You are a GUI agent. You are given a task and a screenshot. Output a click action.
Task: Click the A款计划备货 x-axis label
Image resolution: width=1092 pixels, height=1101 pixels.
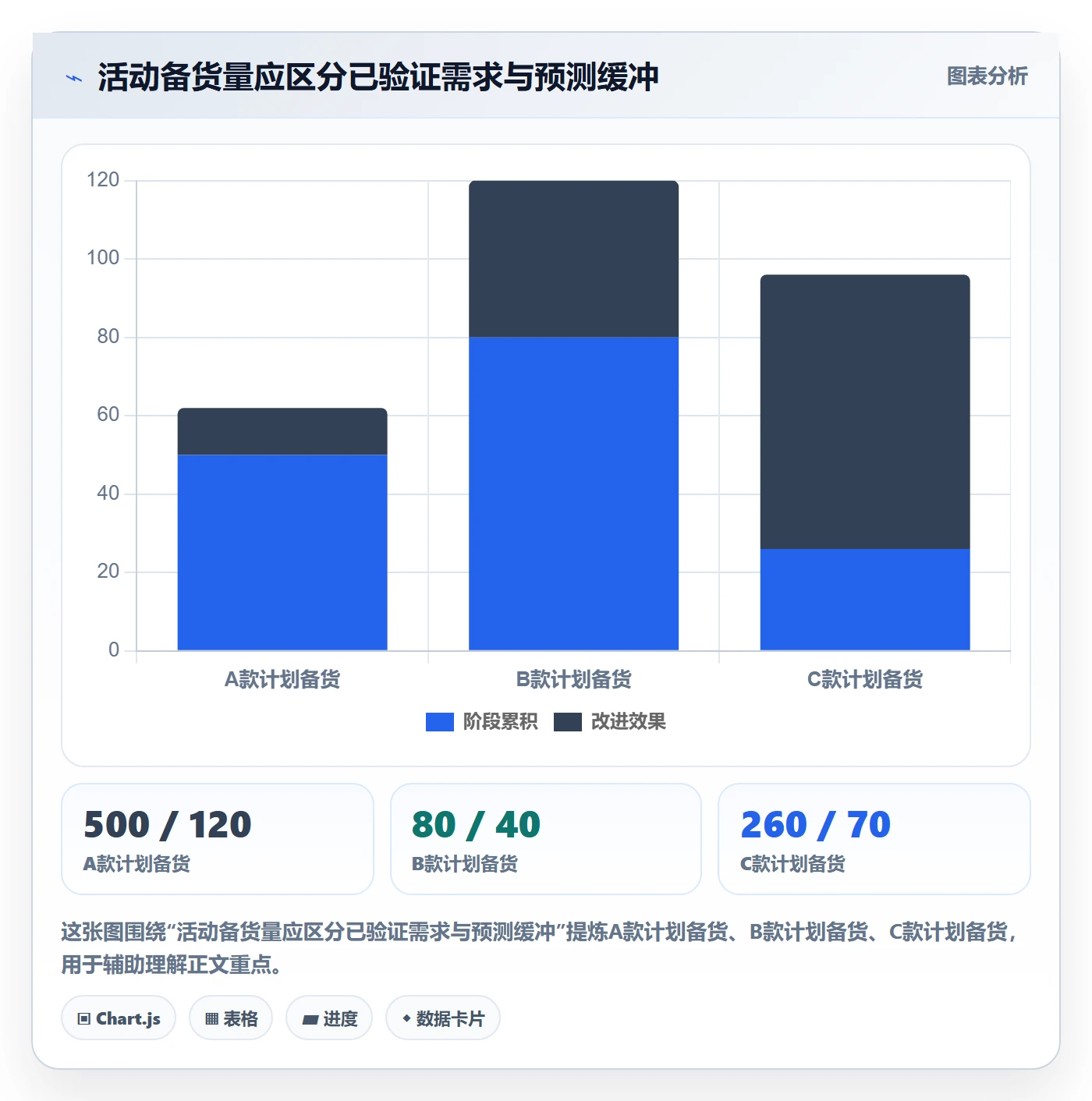(282, 679)
